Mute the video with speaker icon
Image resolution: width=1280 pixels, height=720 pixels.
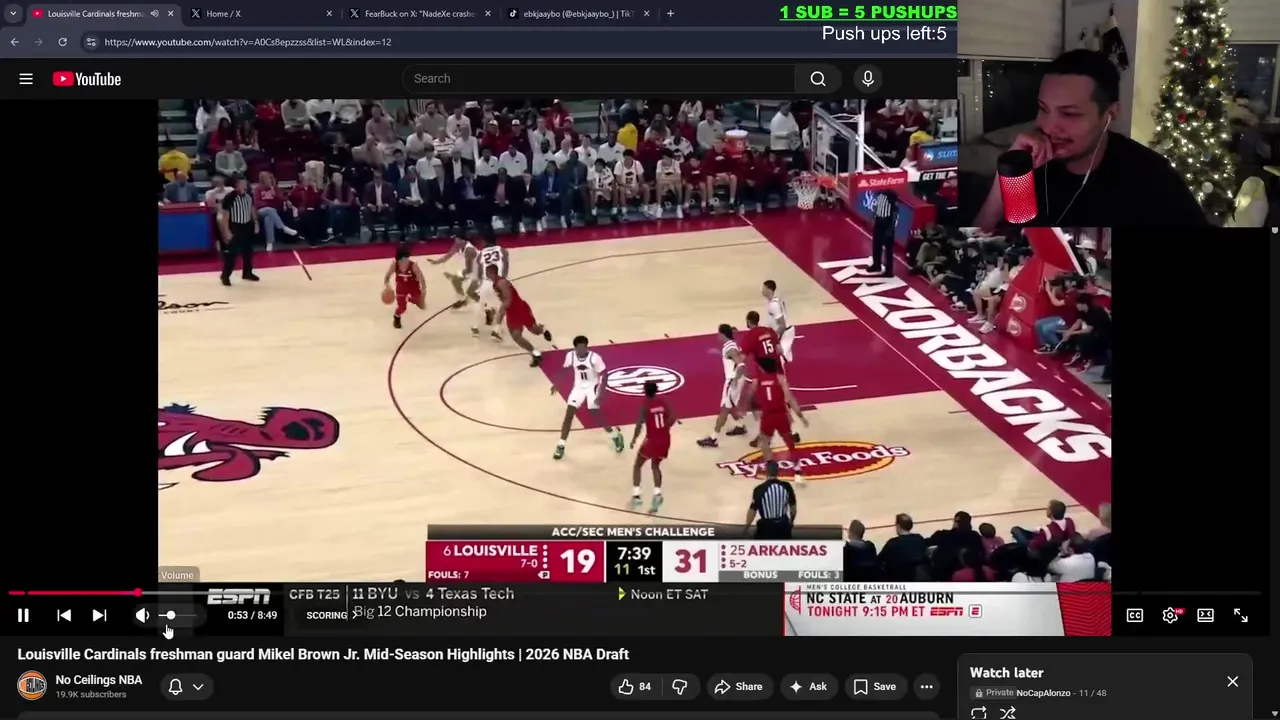142,615
